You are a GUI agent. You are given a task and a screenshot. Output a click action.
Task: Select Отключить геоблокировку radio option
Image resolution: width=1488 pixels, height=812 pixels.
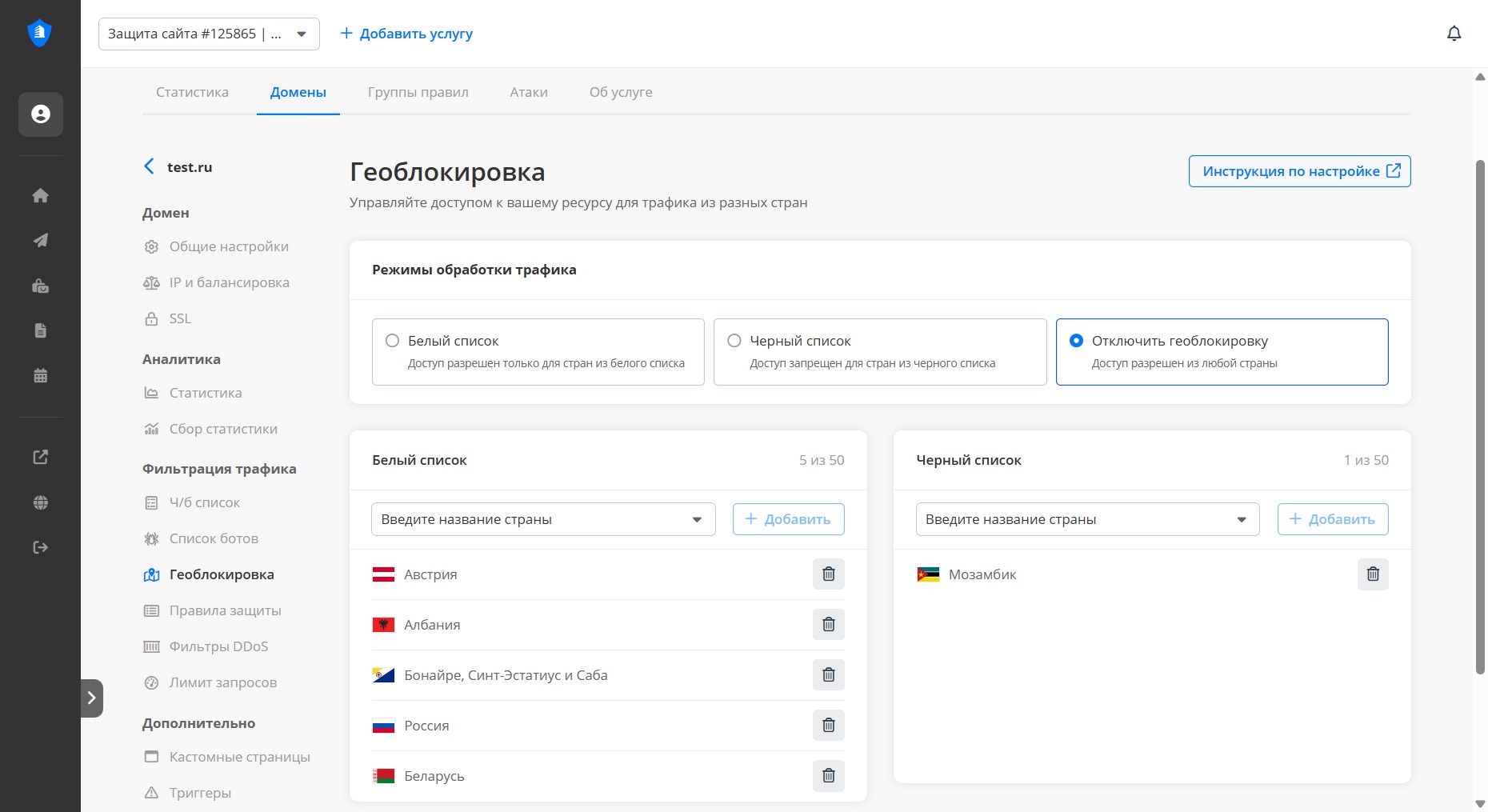point(1077,341)
